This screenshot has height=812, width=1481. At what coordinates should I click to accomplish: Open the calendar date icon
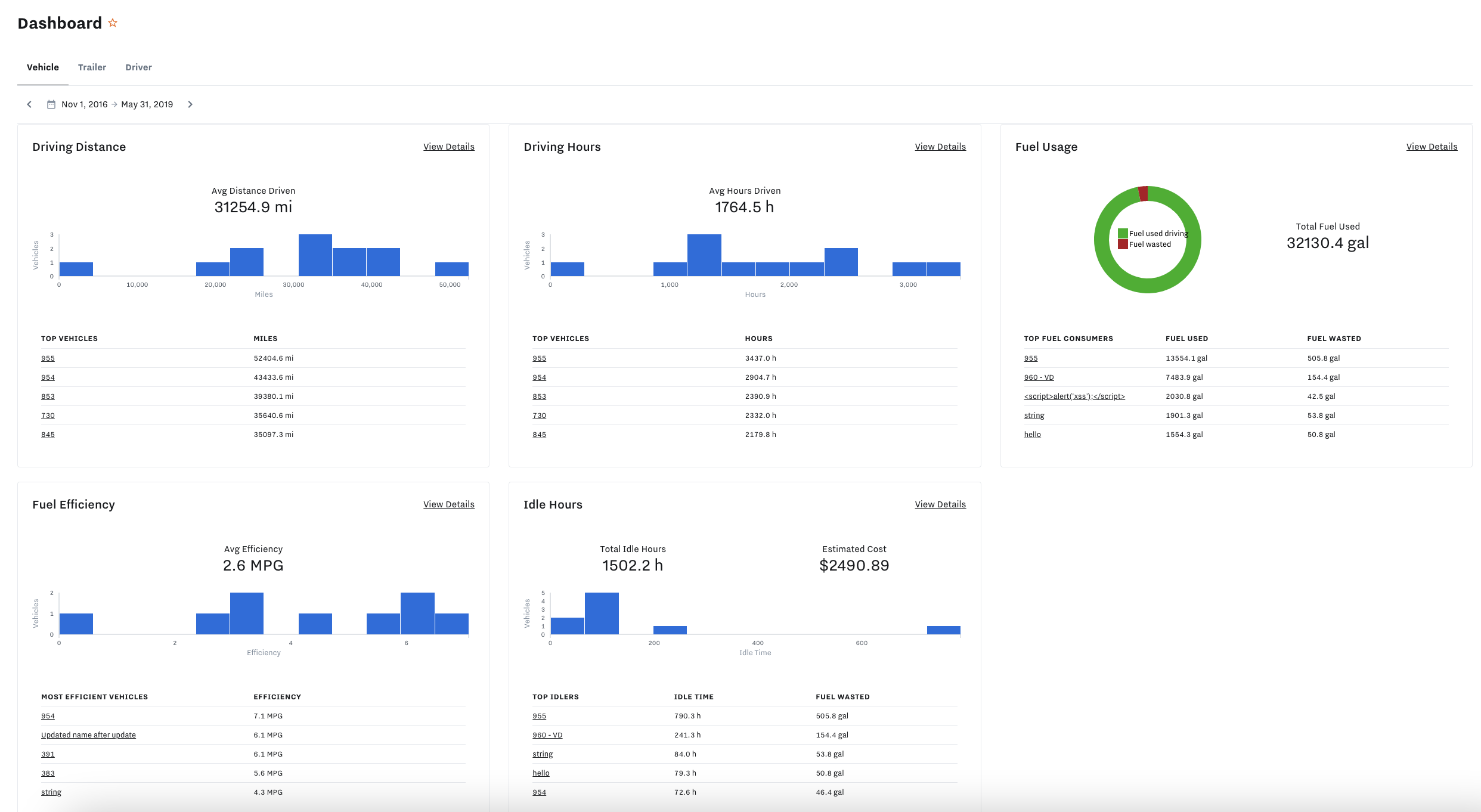[x=51, y=104]
